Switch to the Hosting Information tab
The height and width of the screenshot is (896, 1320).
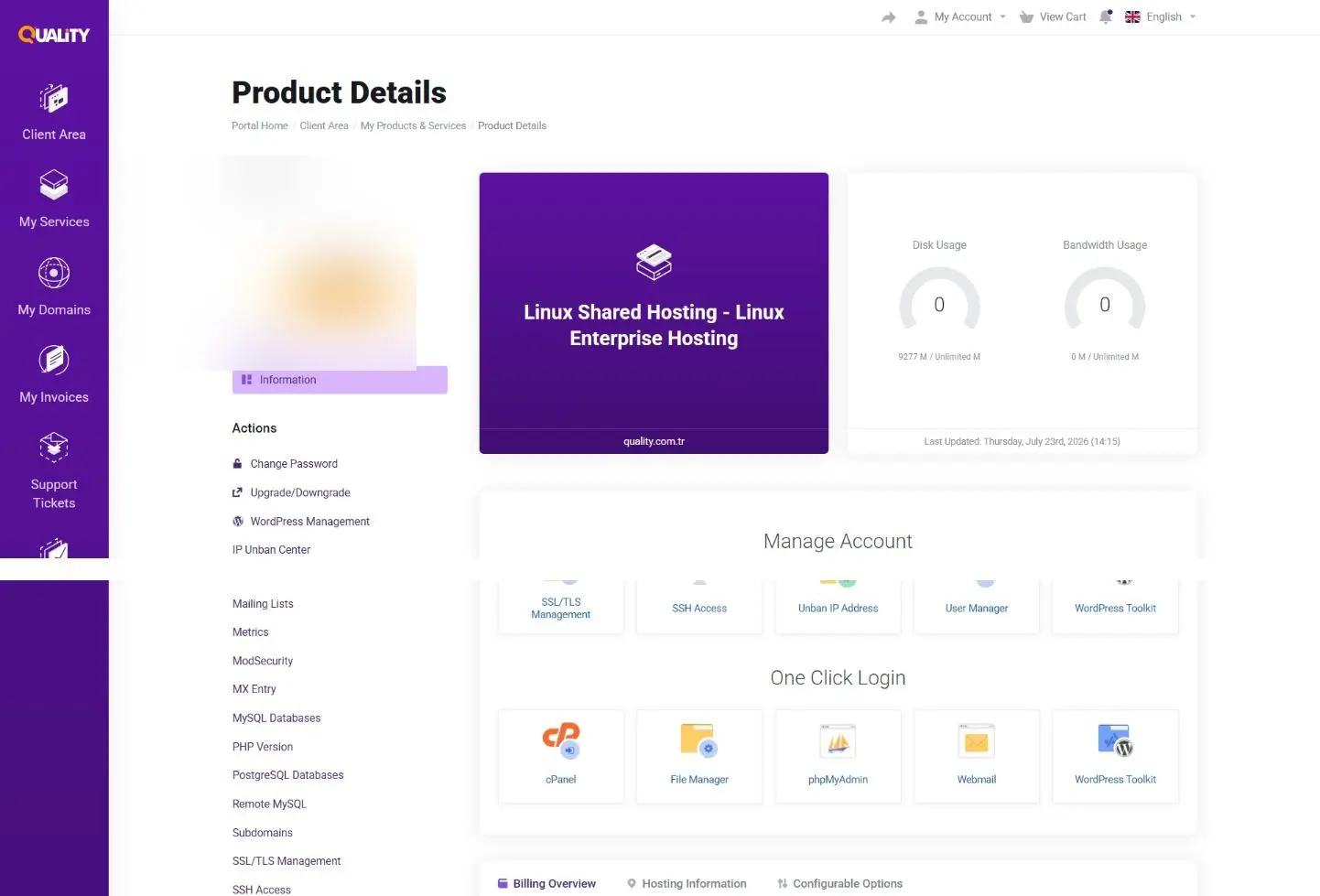tap(687, 883)
